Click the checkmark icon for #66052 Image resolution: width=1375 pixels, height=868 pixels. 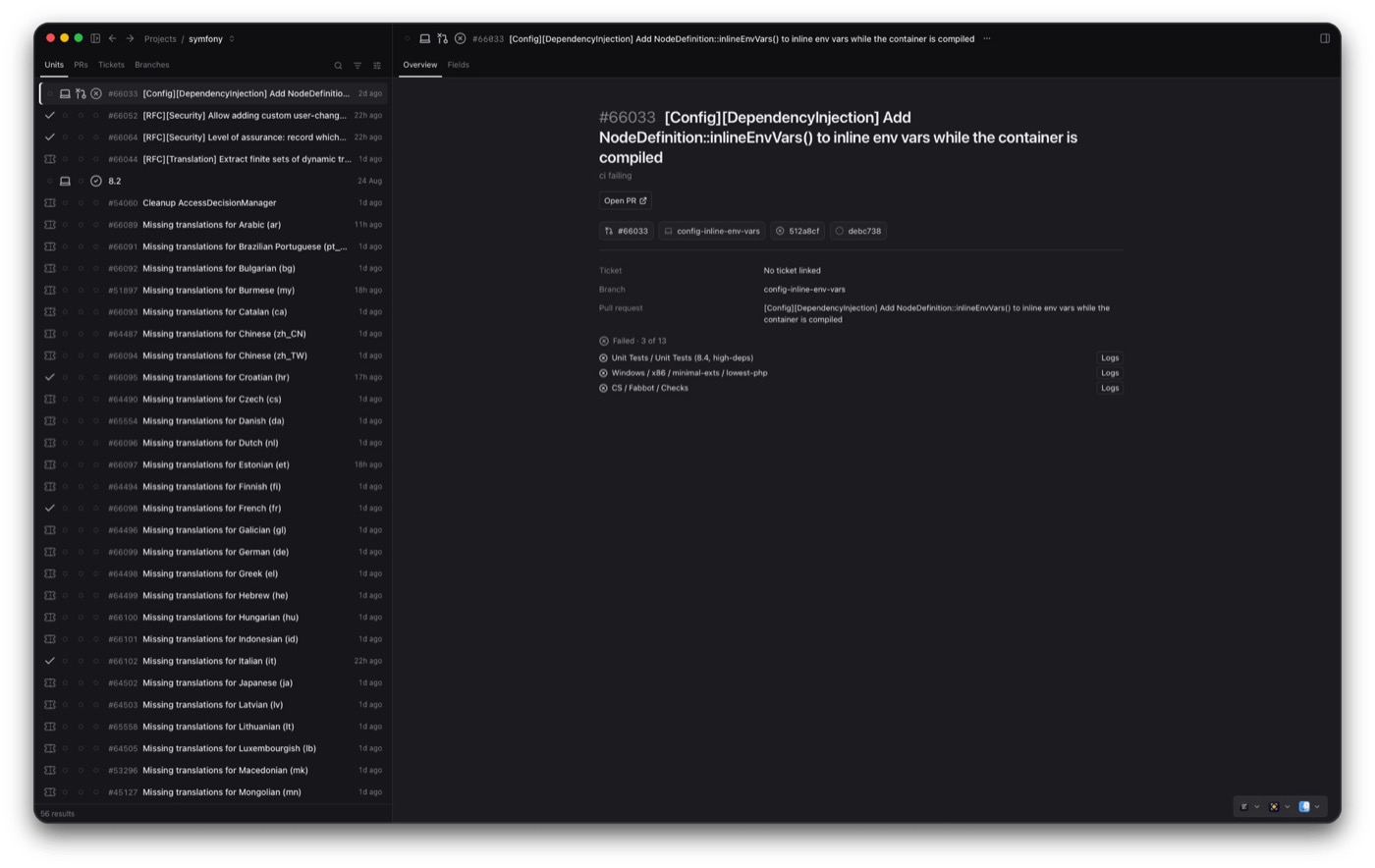(50, 116)
